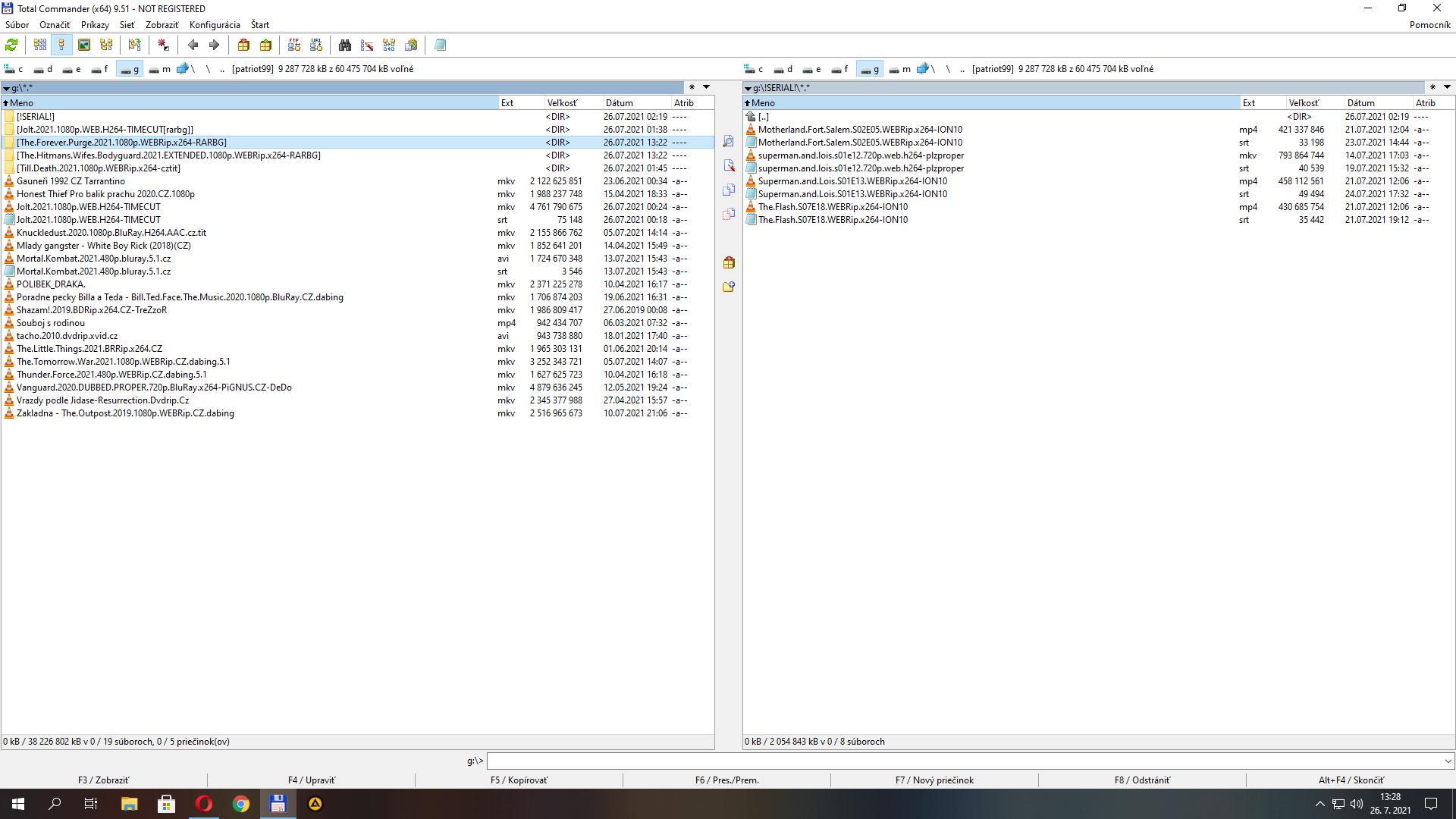1456x819 pixels.
Task: Open the synchronize directories tool
Action: 389,45
